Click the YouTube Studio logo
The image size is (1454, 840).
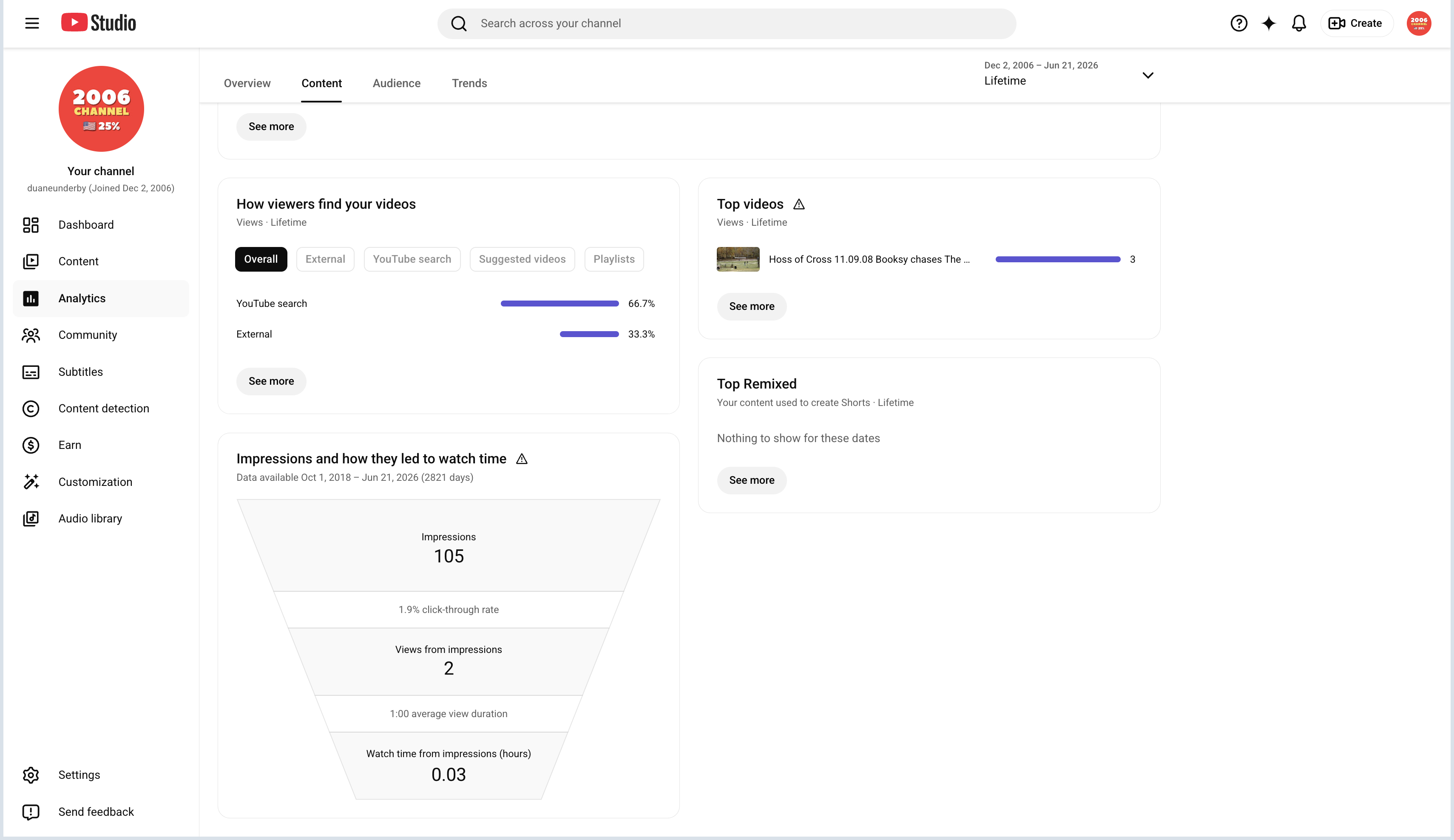click(99, 23)
